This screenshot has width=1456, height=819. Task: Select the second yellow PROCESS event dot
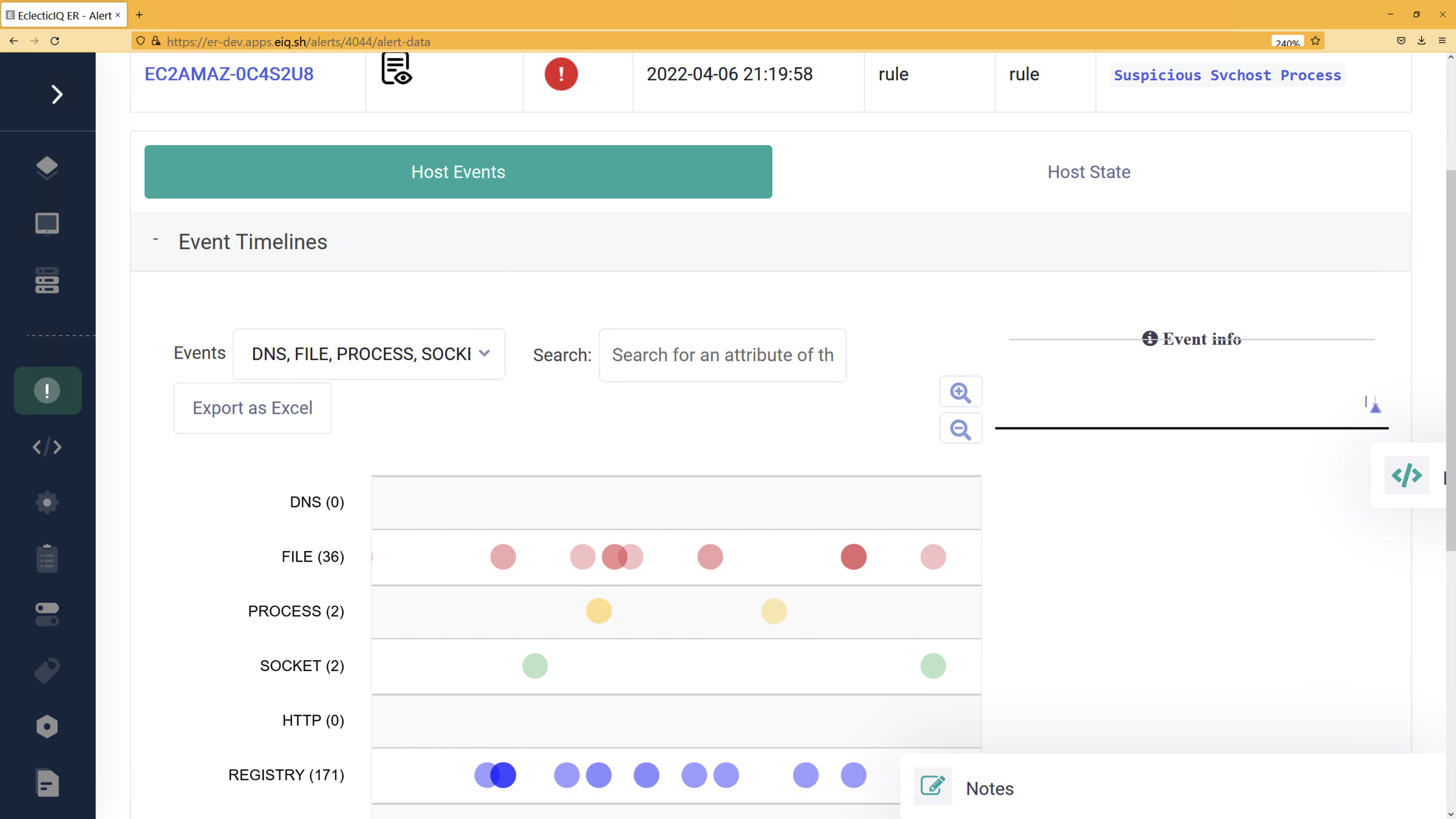tap(773, 611)
